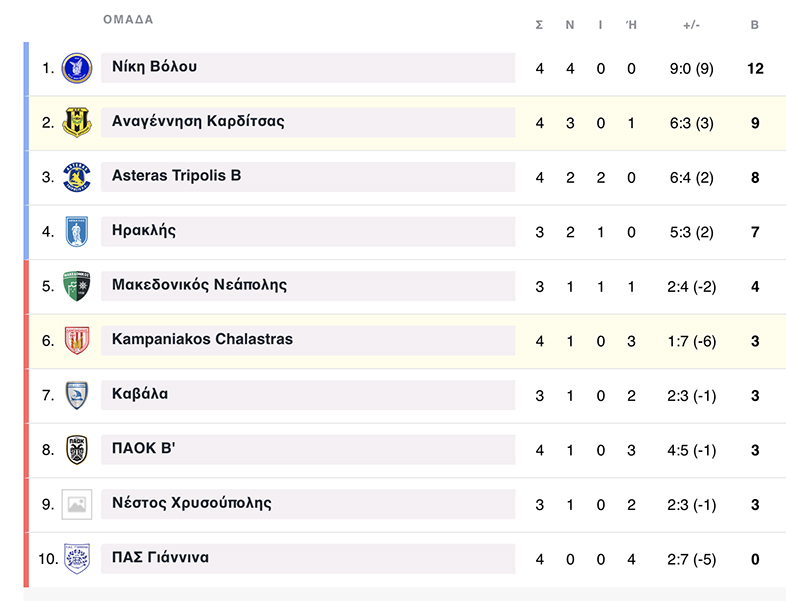Screen dimensions: 787x601
Task: Click the Μακεδονικός Νεάπολης green logo
Action: [x=77, y=286]
